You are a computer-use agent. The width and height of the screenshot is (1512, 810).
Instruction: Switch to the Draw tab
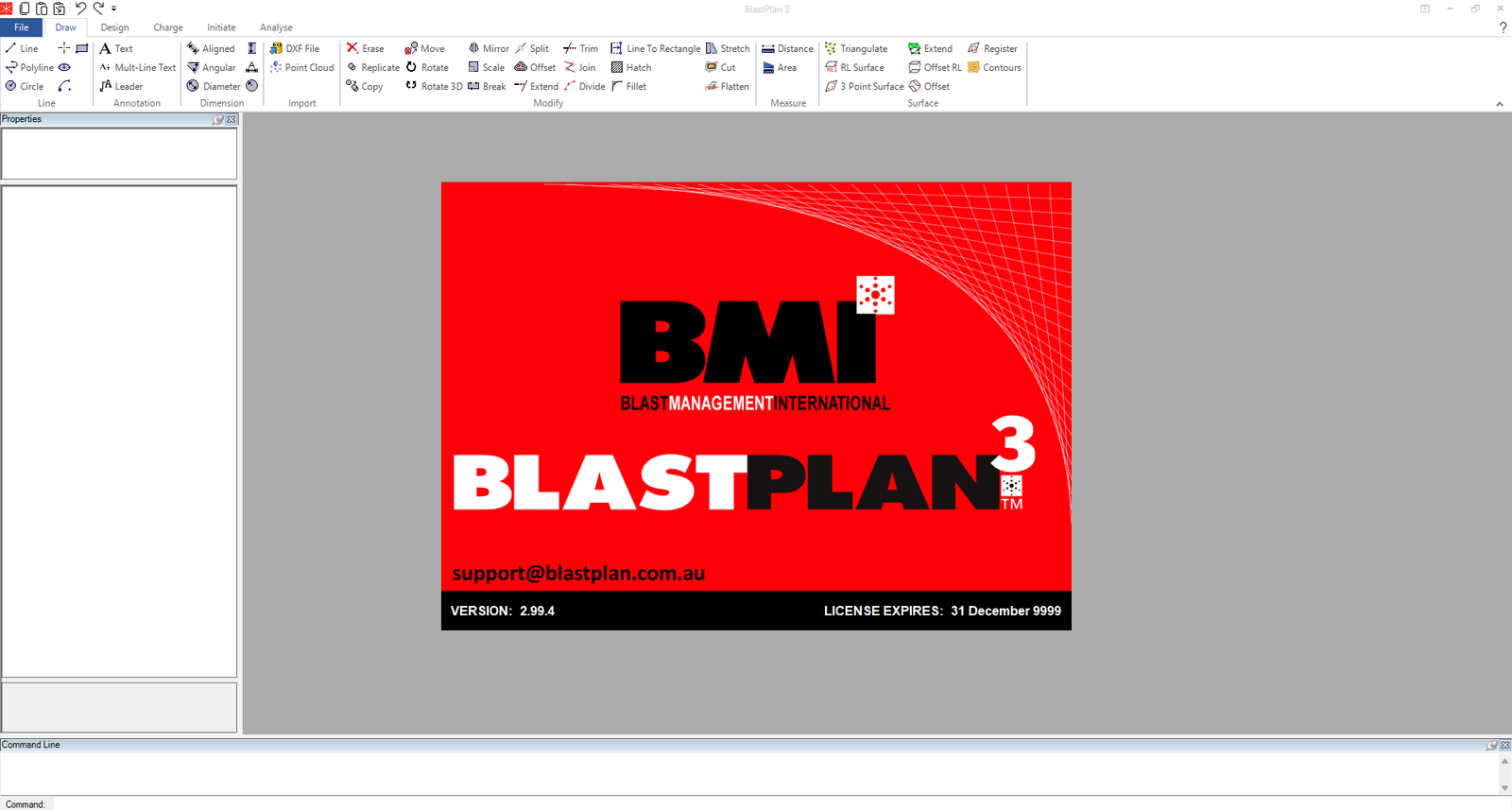click(x=65, y=27)
